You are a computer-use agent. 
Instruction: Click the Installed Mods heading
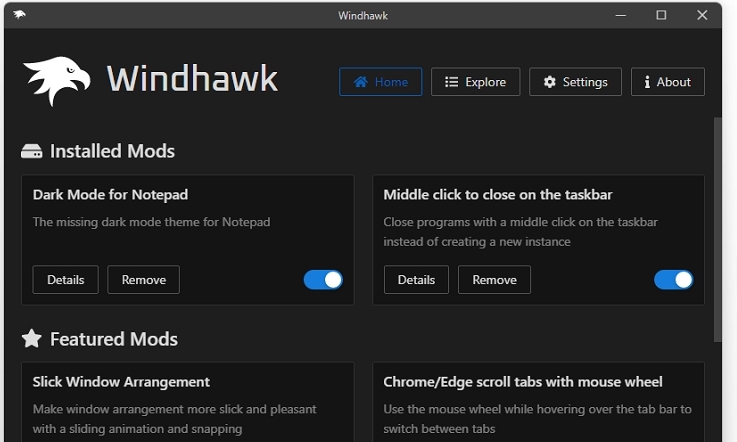tap(112, 151)
